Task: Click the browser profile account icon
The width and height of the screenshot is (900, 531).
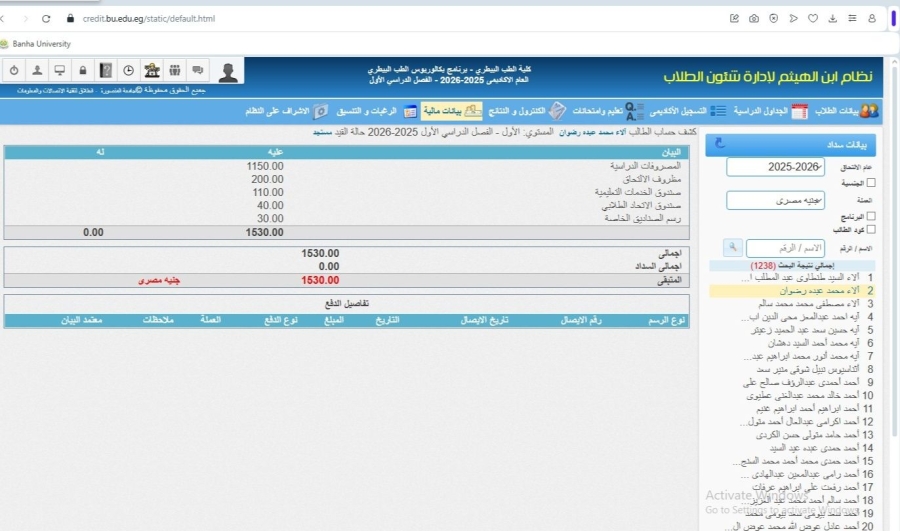Action: pyautogui.click(x=872, y=18)
